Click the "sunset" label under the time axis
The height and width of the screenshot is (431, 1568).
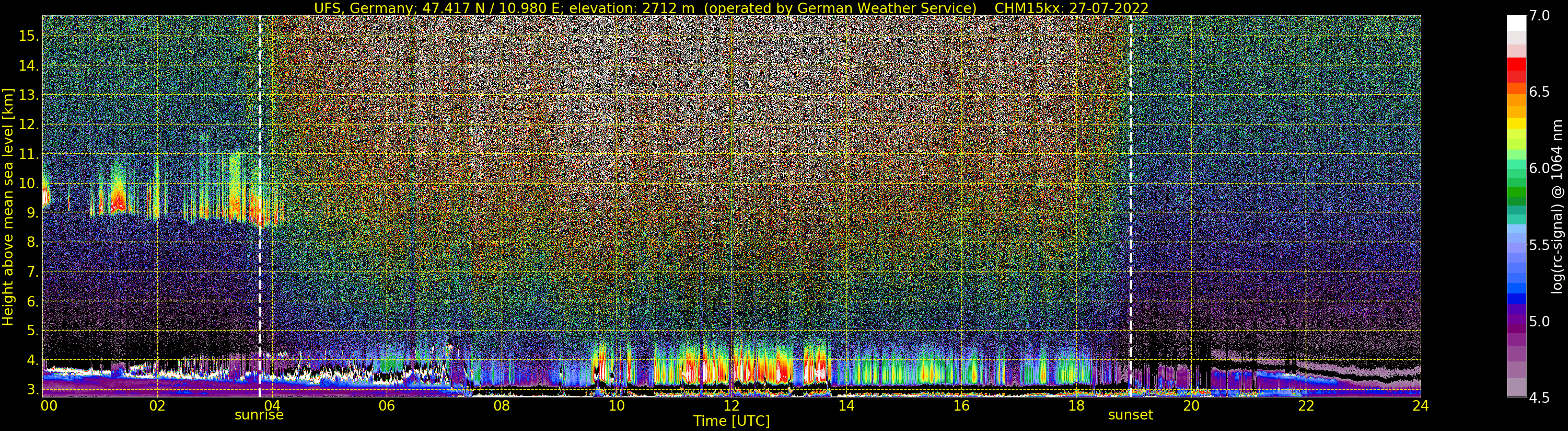point(1130,415)
